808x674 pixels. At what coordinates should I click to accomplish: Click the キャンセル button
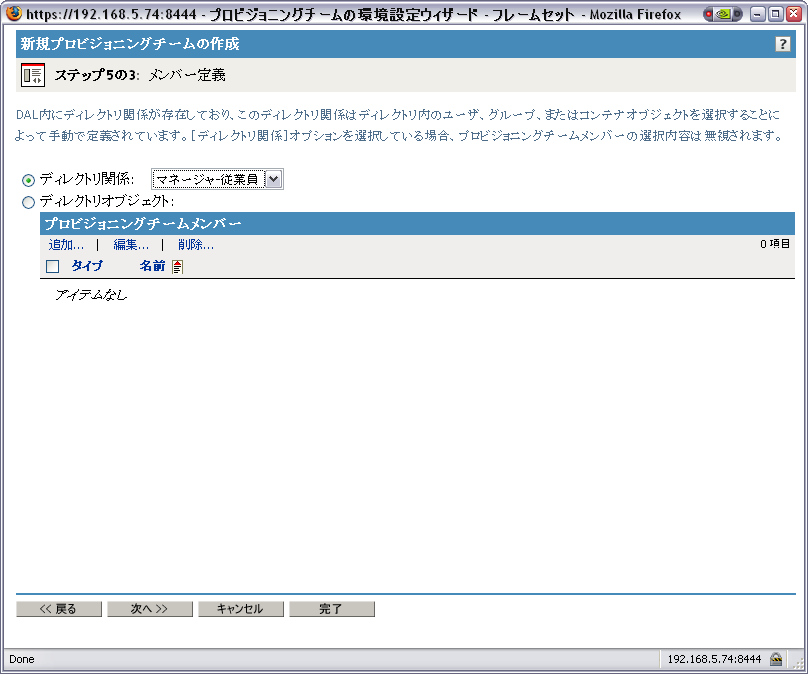click(241, 609)
